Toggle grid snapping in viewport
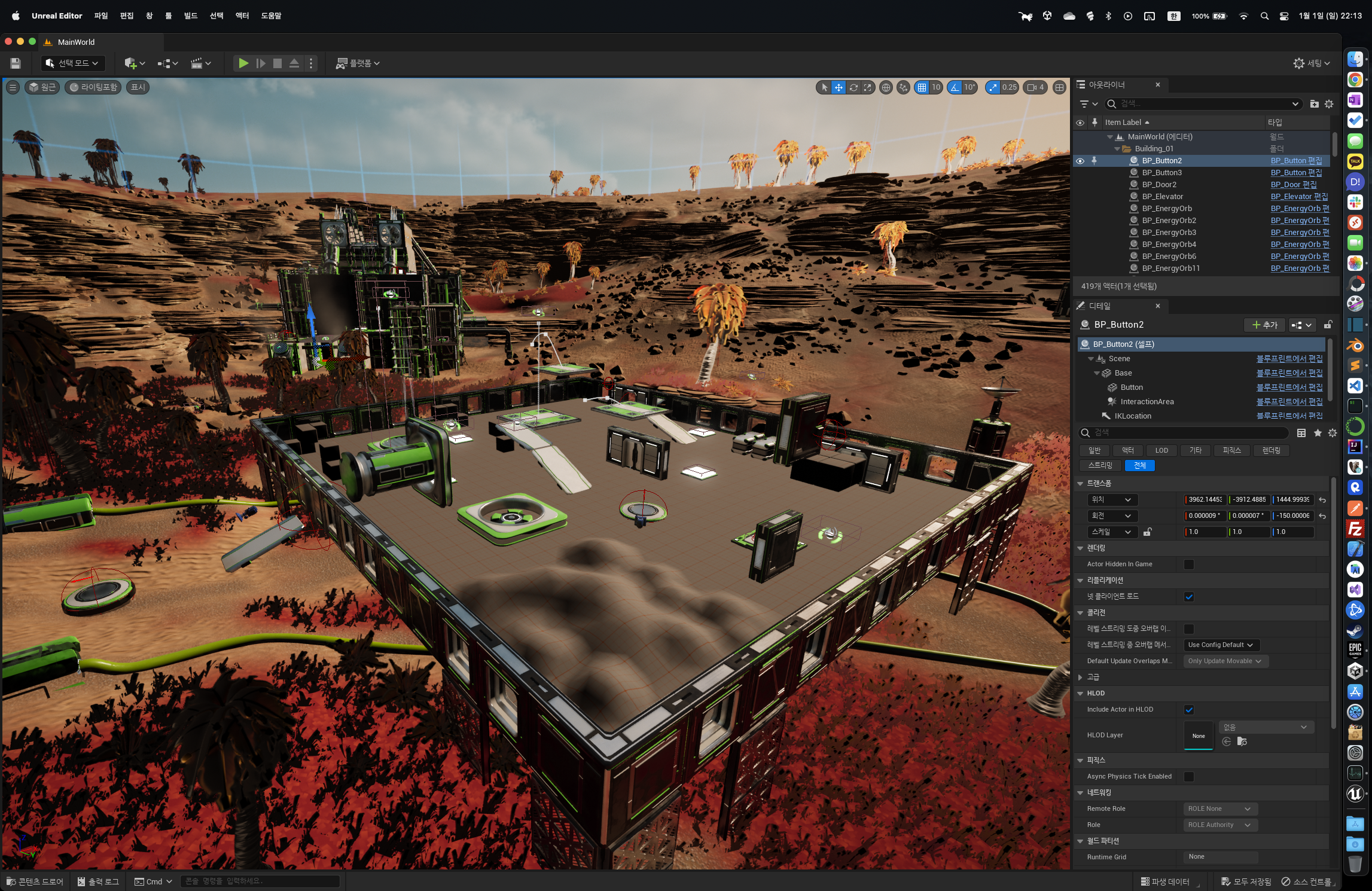This screenshot has width=1372, height=891. click(x=922, y=87)
